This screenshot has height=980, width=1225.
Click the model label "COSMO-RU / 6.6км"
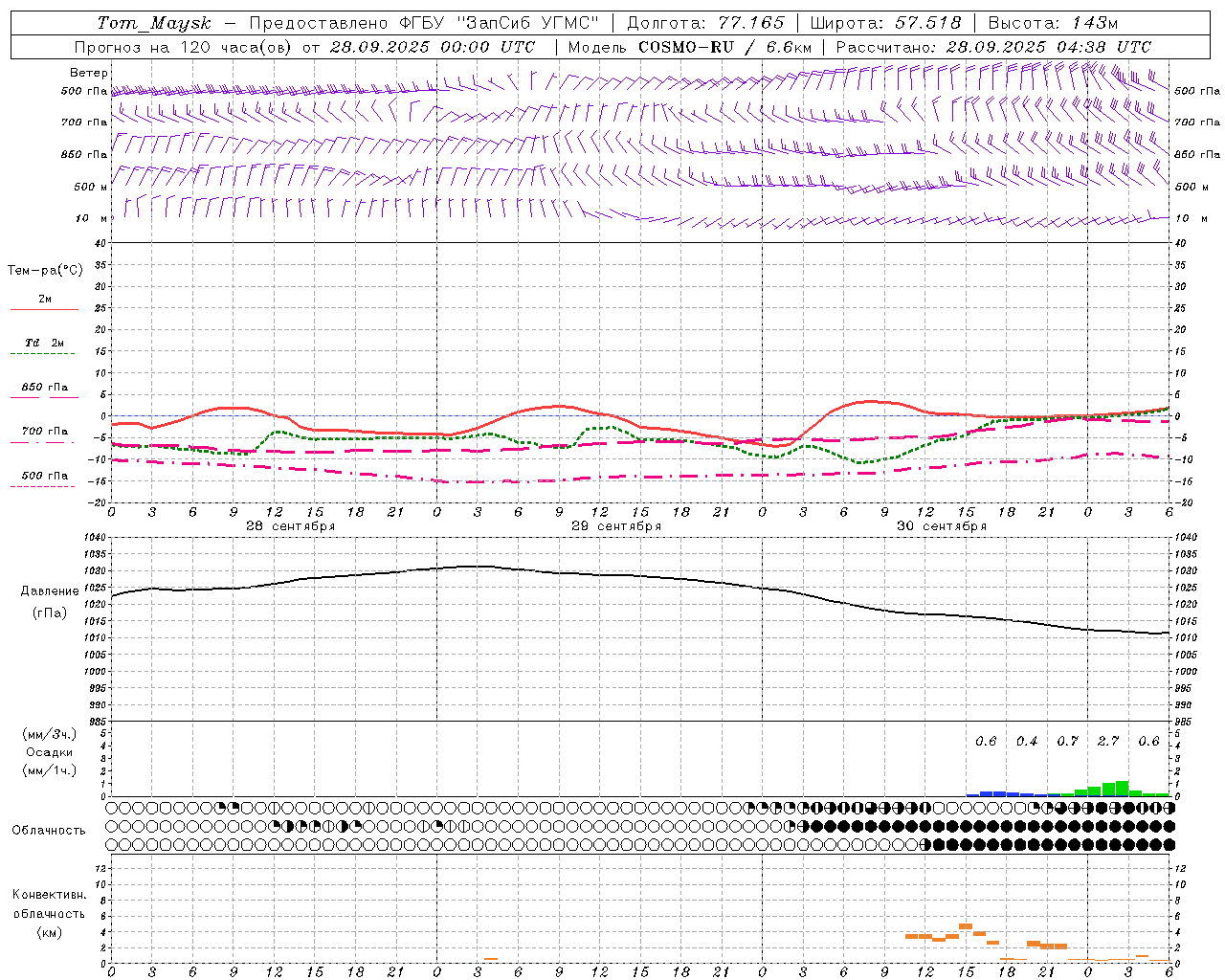pos(724,47)
